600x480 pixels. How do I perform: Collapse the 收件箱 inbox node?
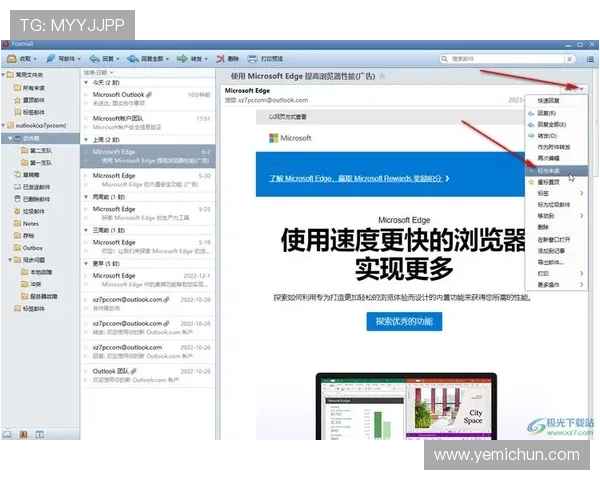[x=10, y=138]
